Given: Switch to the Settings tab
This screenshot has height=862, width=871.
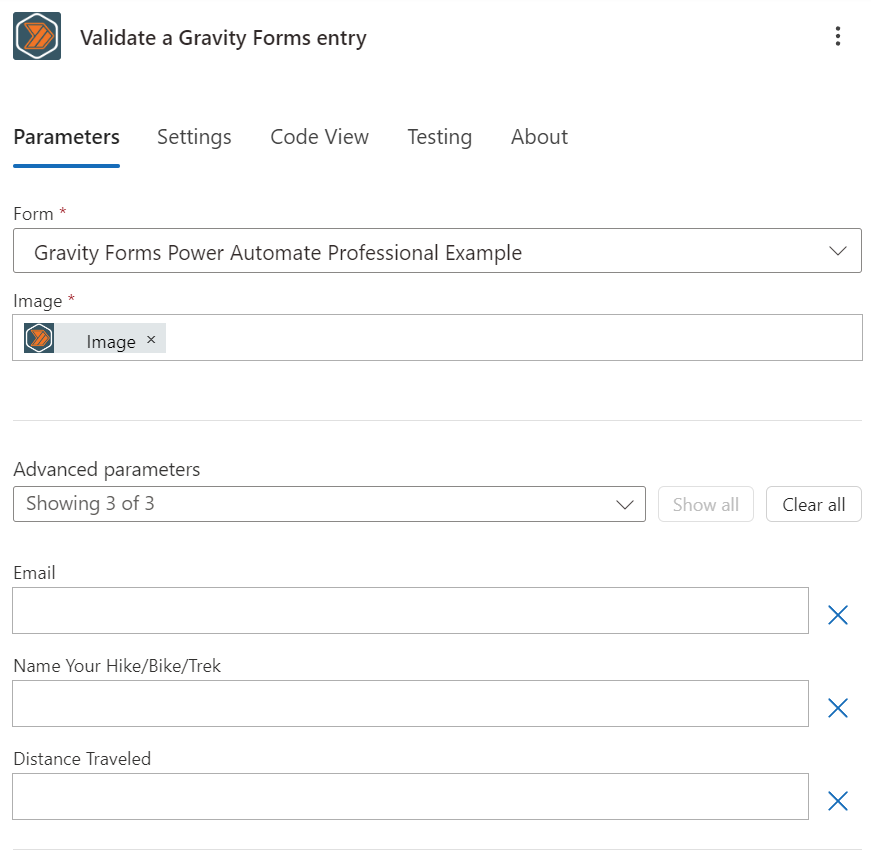Looking at the screenshot, I should point(194,137).
